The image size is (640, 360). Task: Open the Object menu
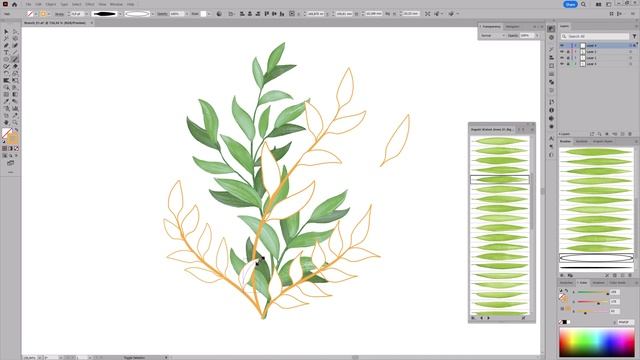(x=51, y=4)
